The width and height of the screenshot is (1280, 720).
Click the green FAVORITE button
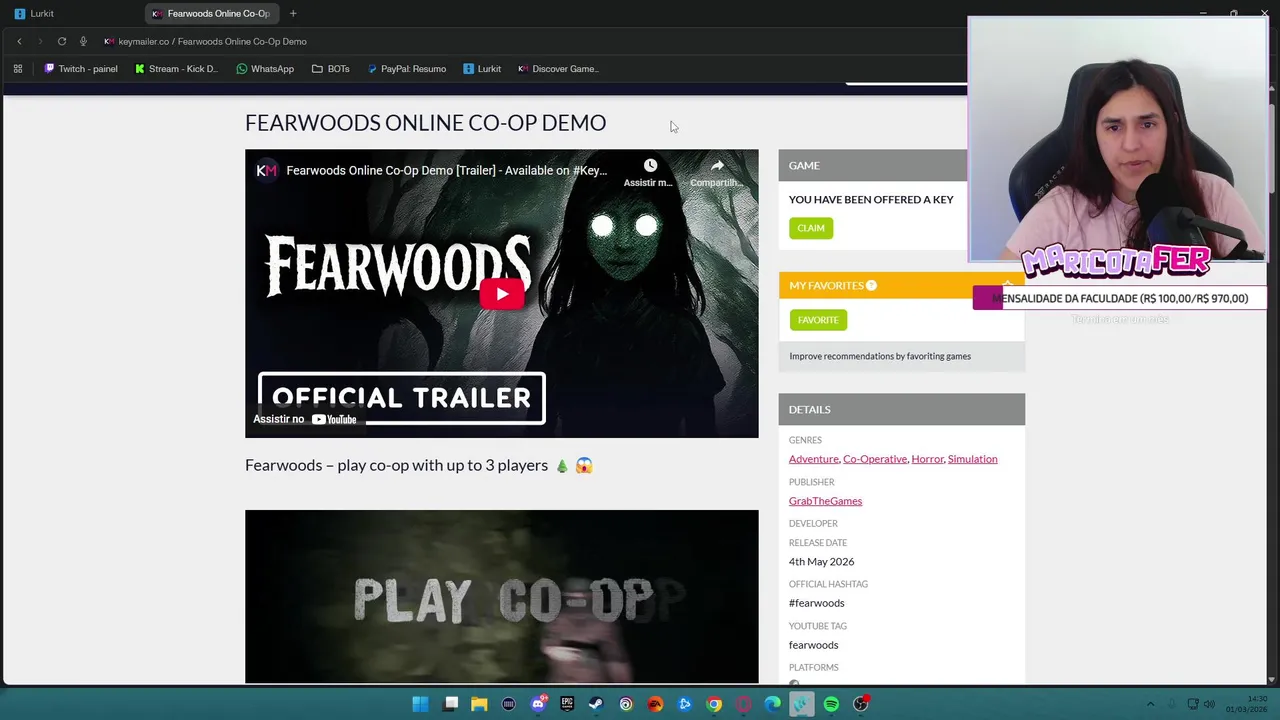pyautogui.click(x=818, y=320)
